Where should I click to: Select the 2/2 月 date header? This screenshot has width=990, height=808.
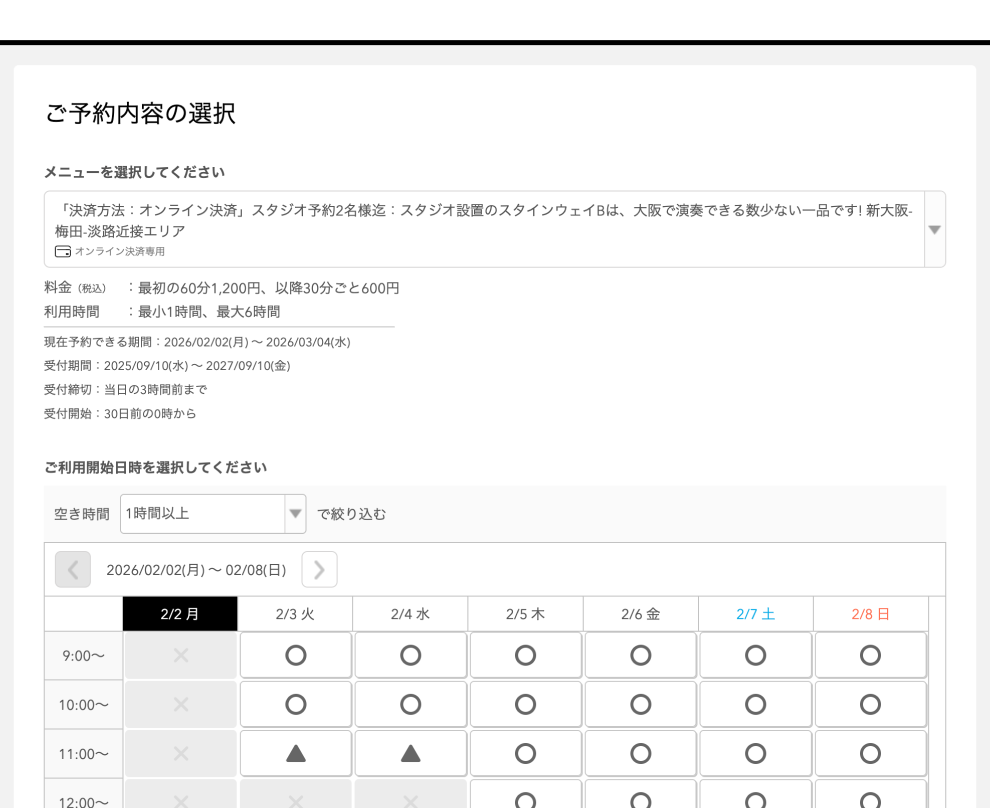tap(180, 613)
